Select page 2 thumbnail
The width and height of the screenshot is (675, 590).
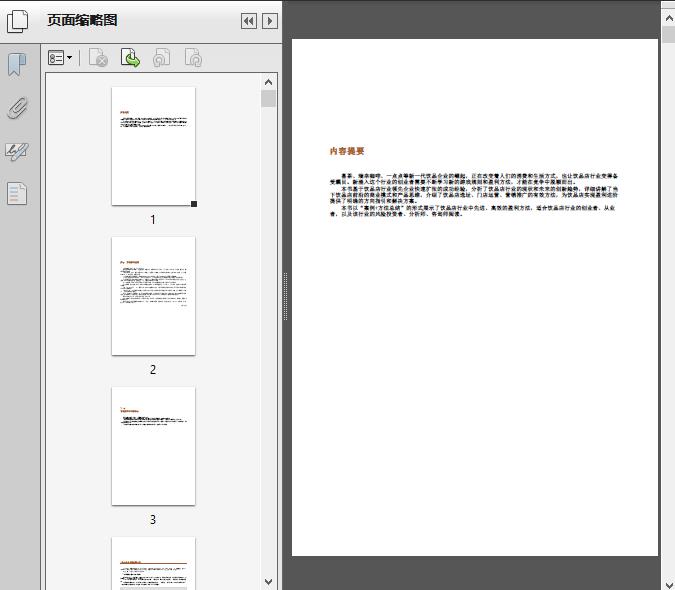click(153, 296)
